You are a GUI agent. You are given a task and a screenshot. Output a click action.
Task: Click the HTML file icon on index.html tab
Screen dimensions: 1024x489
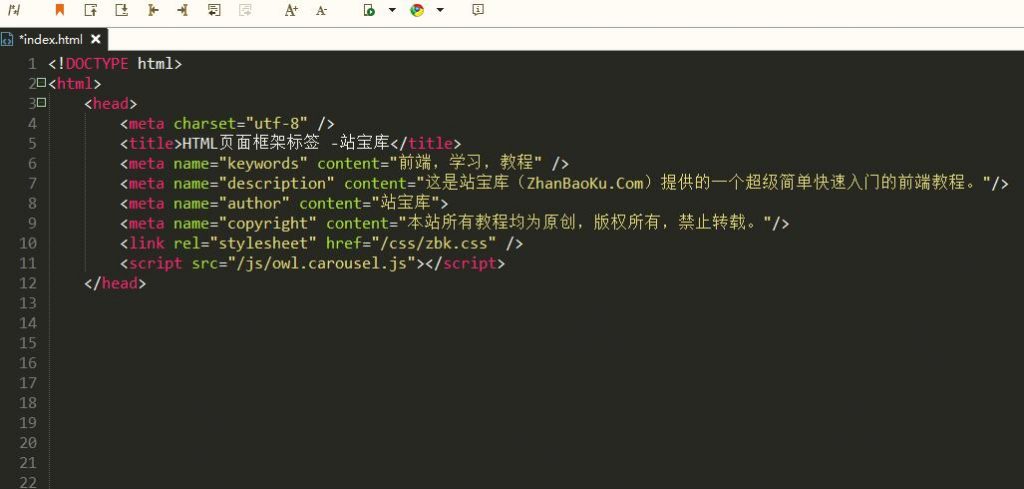pos(7,39)
